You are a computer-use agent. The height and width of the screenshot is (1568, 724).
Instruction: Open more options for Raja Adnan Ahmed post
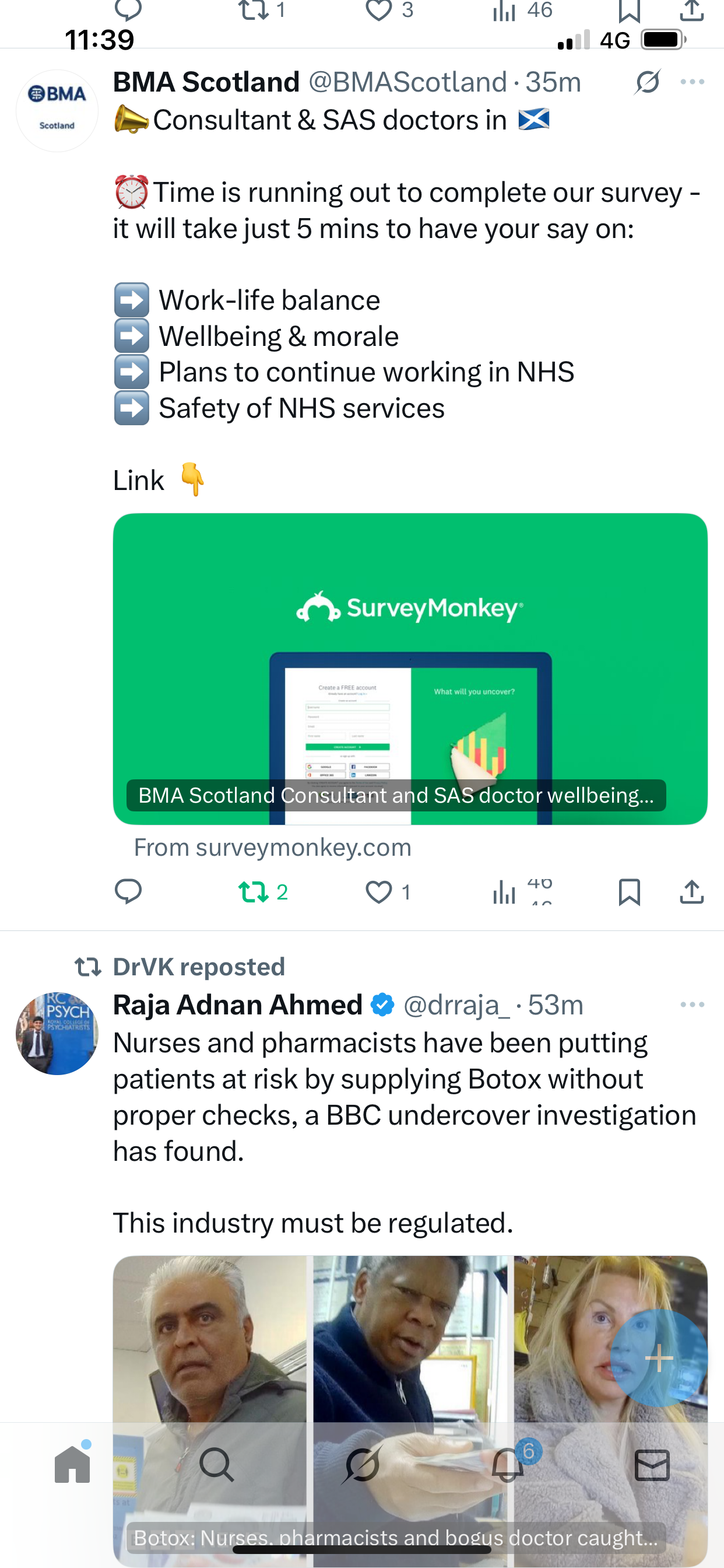coord(693,1005)
